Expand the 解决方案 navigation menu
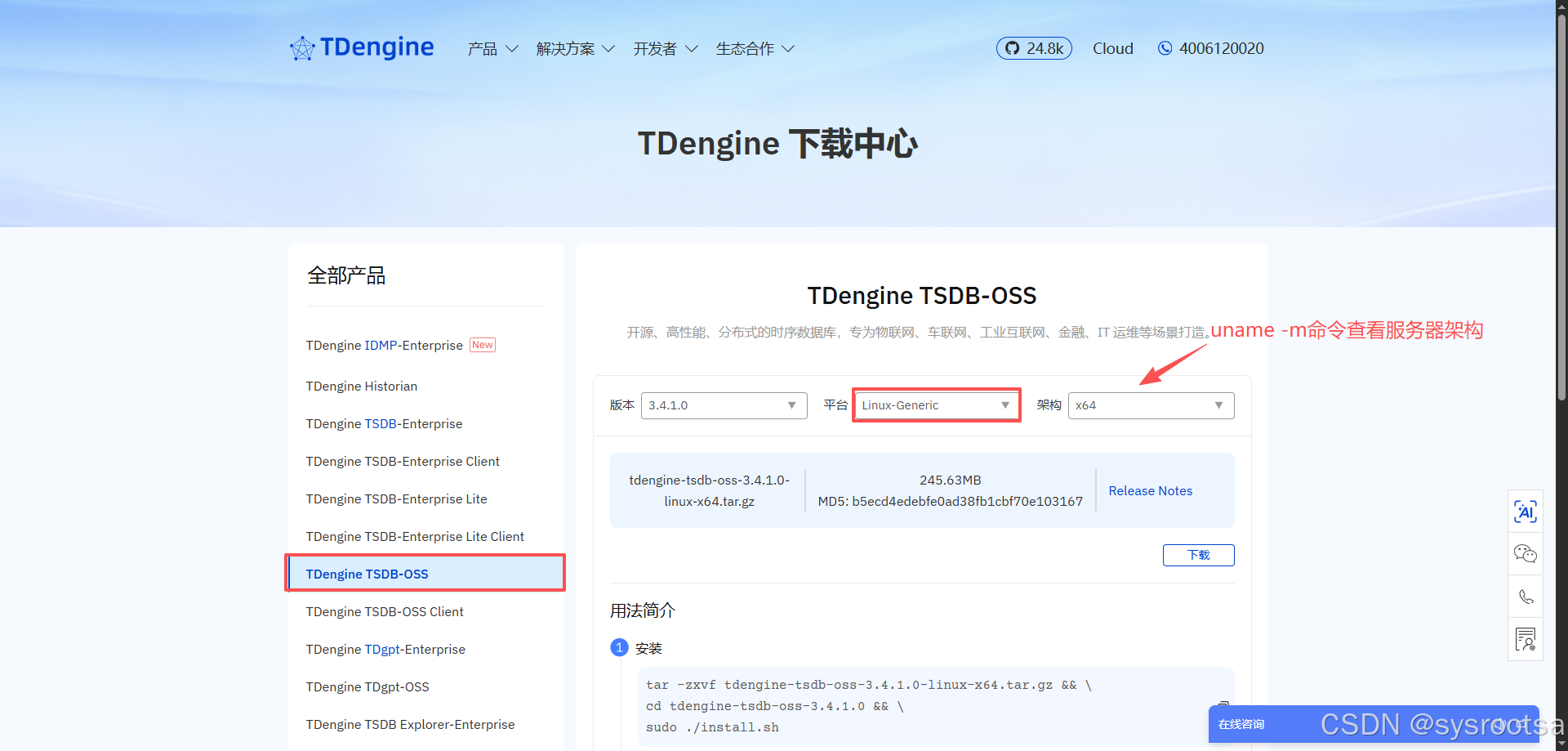This screenshot has width=1568, height=751. click(575, 49)
